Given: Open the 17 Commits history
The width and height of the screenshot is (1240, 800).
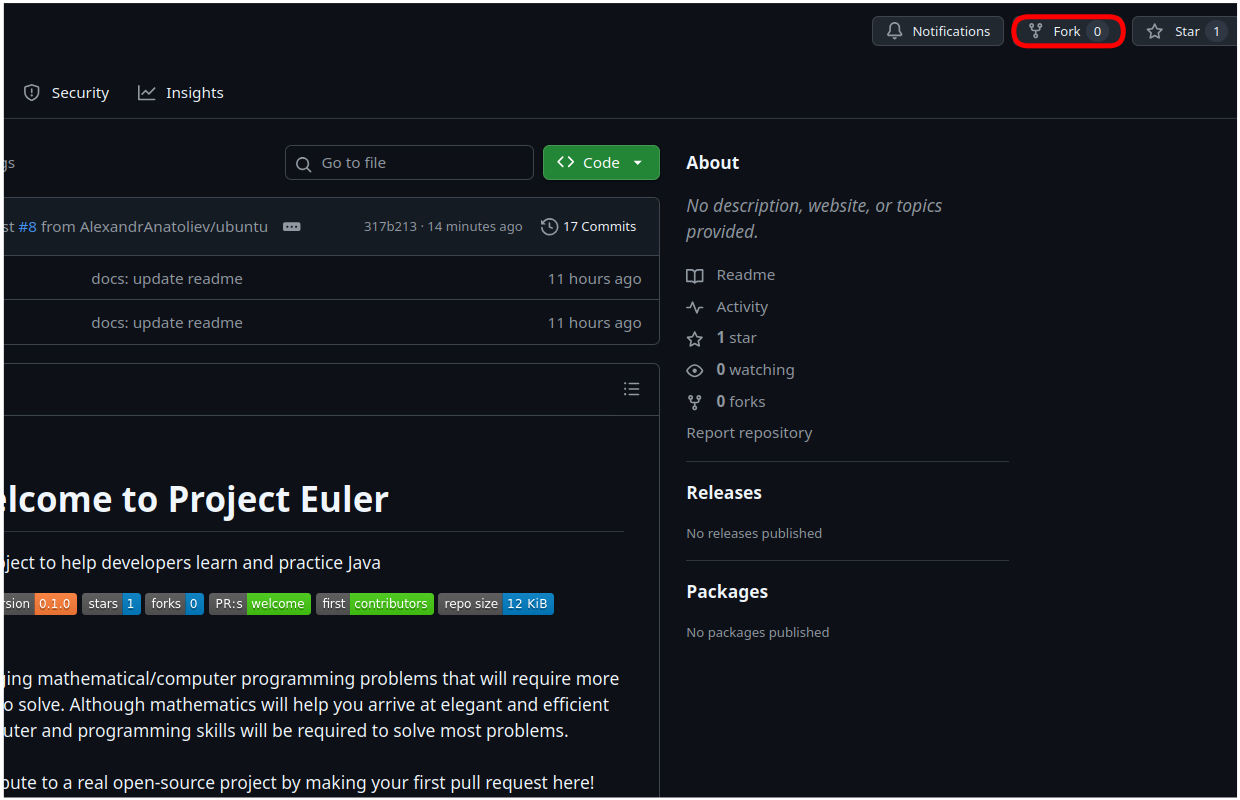Looking at the screenshot, I should pyautogui.click(x=588, y=227).
